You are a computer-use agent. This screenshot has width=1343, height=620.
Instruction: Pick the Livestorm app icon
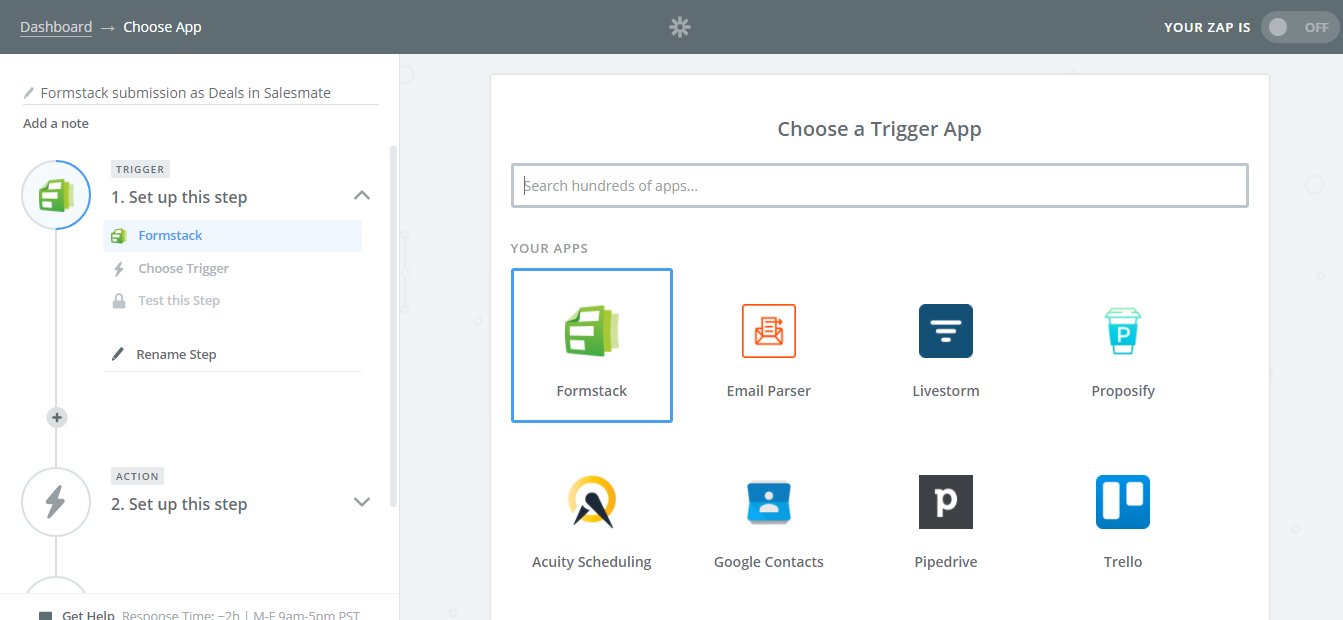click(x=946, y=331)
